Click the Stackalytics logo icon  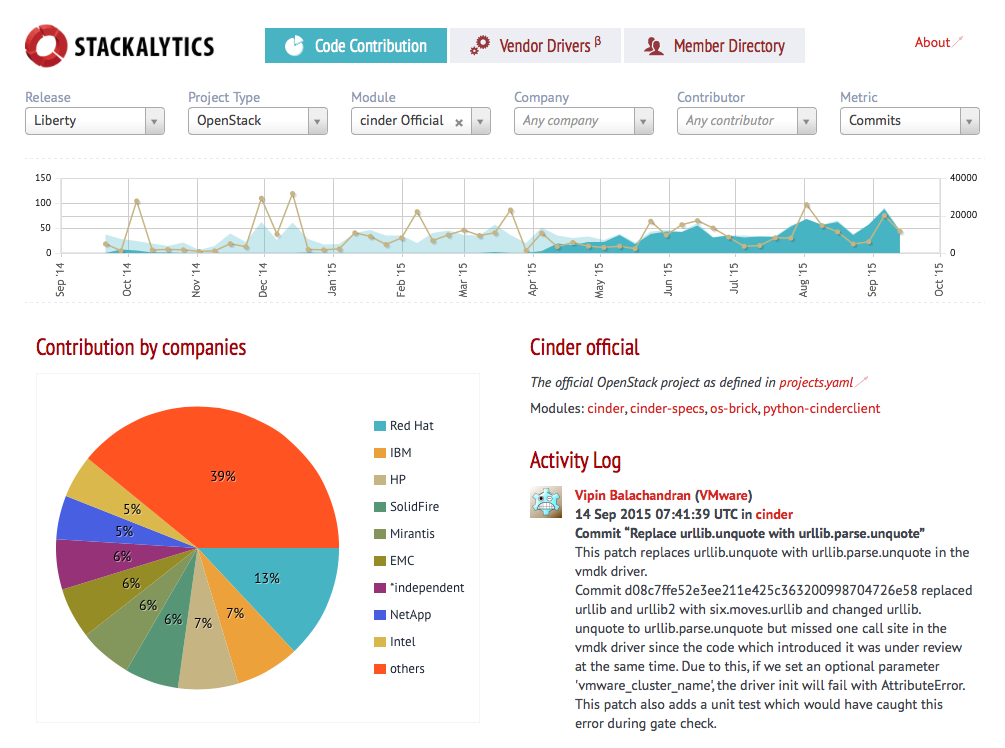click(x=46, y=46)
